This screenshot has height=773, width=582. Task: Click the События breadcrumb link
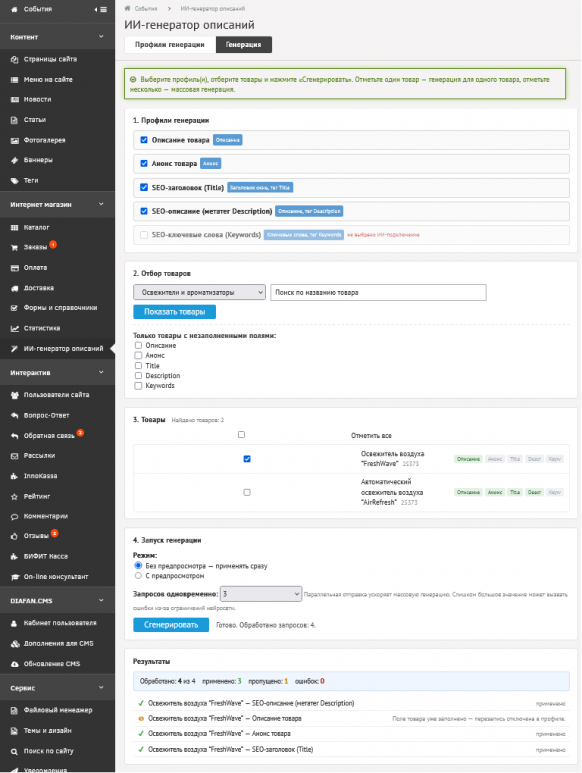coord(146,8)
